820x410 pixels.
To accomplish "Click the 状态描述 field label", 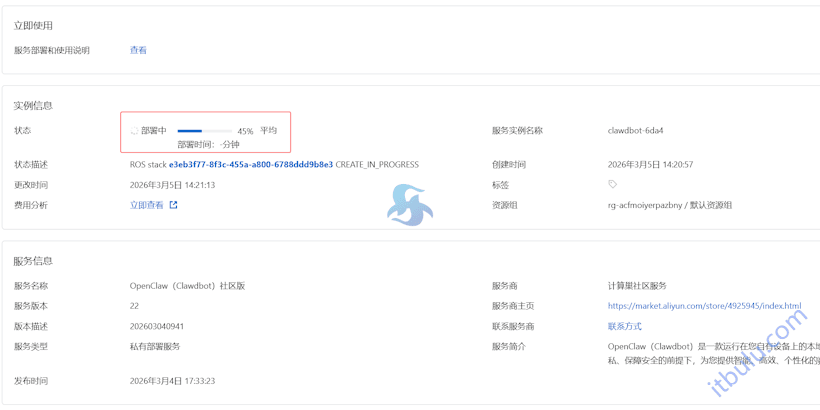I will (30, 164).
